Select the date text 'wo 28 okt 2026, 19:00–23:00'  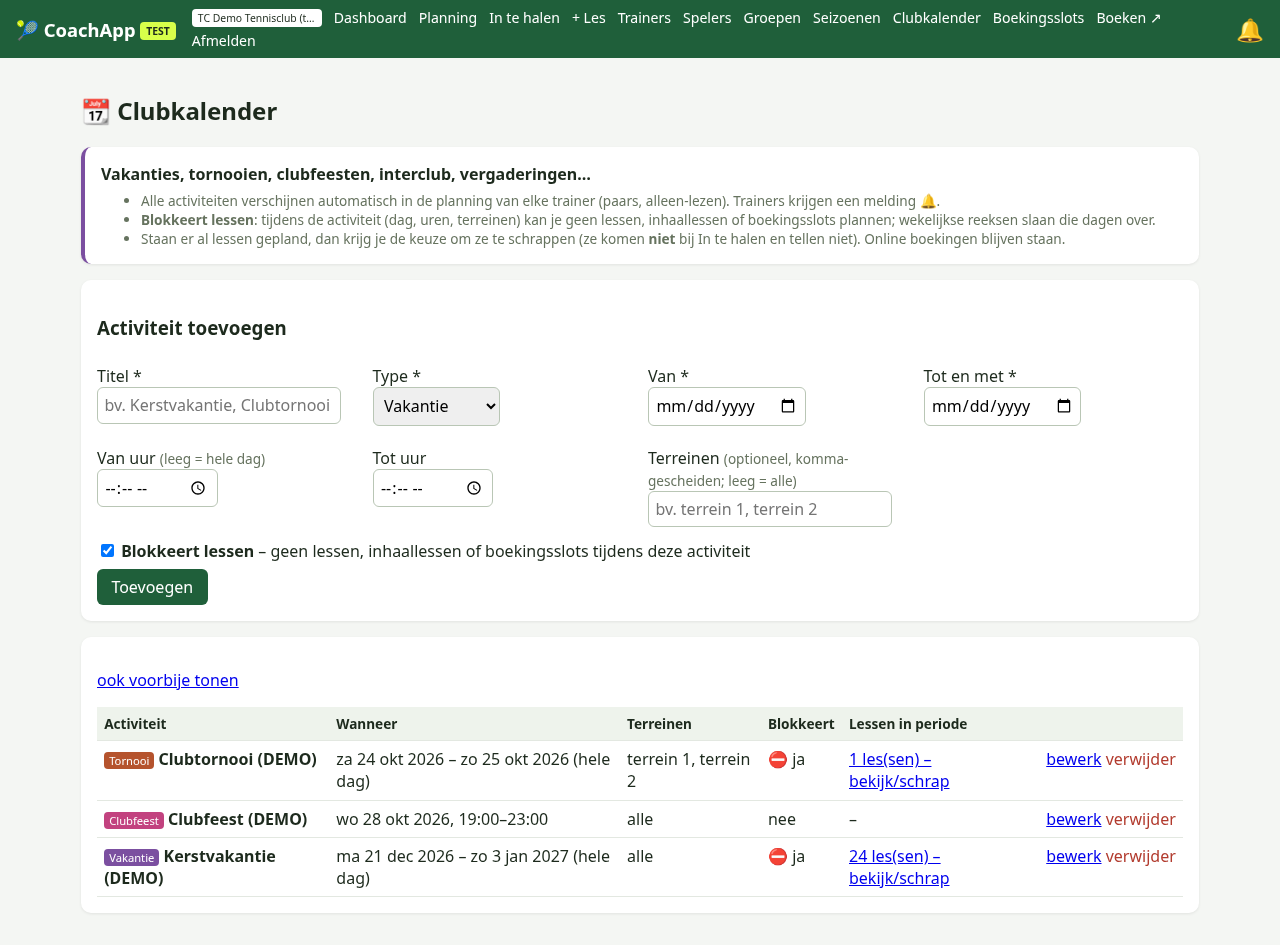(442, 819)
